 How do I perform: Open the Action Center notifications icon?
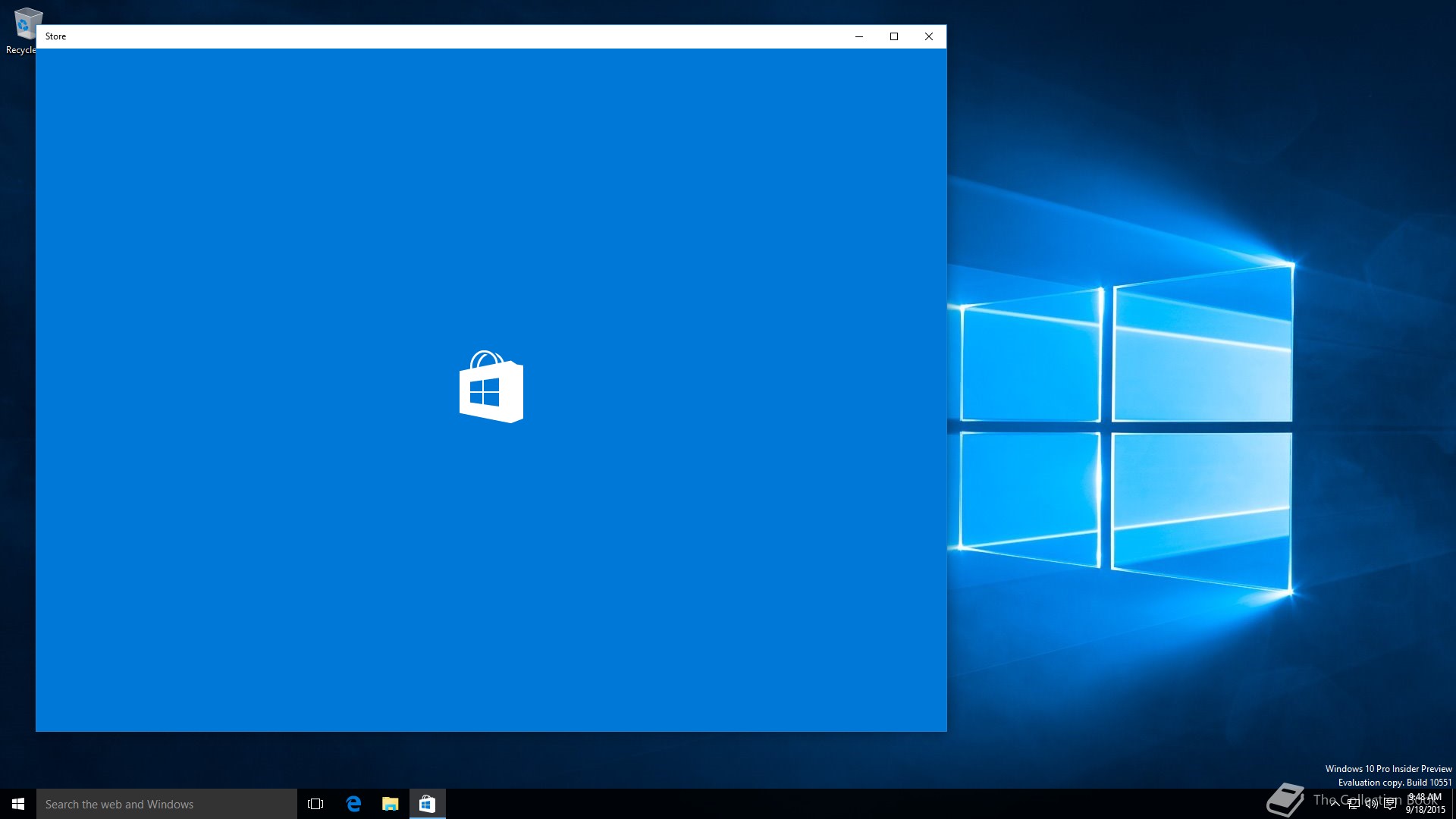[1390, 804]
